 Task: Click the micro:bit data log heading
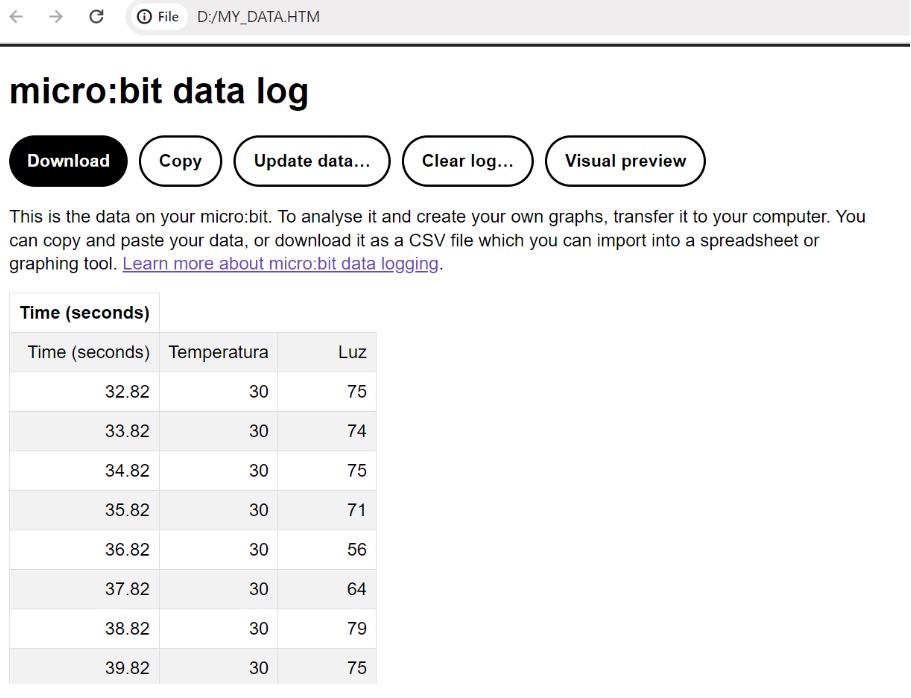click(159, 91)
